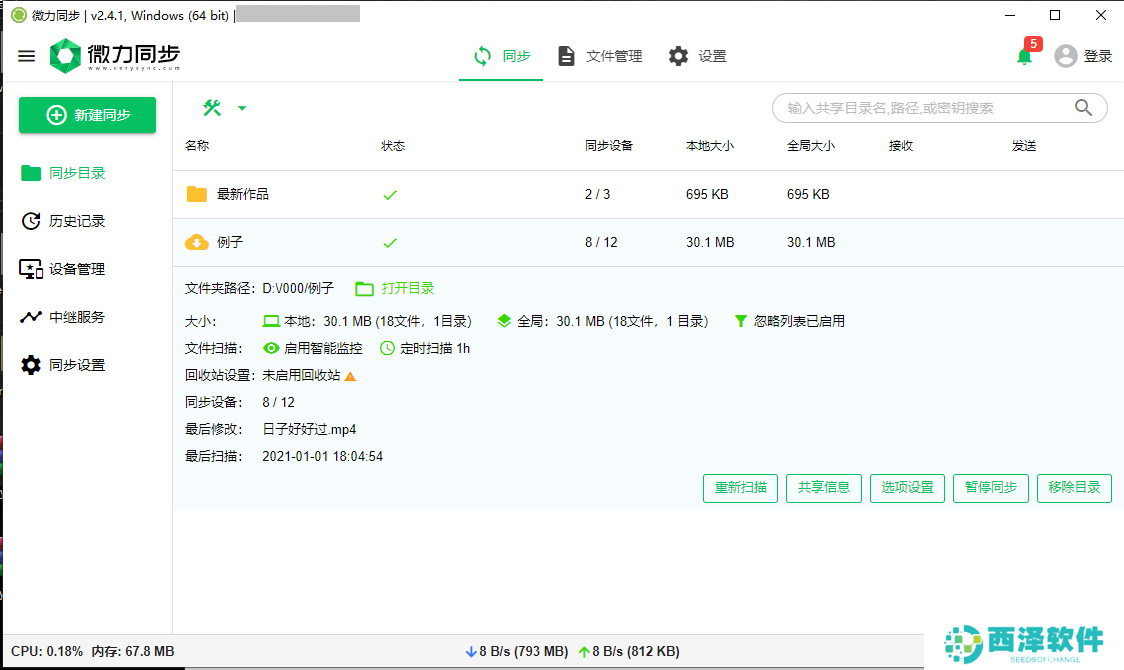The height and width of the screenshot is (670, 1124).
Task: Click the notification bell icon
Action: (x=1024, y=57)
